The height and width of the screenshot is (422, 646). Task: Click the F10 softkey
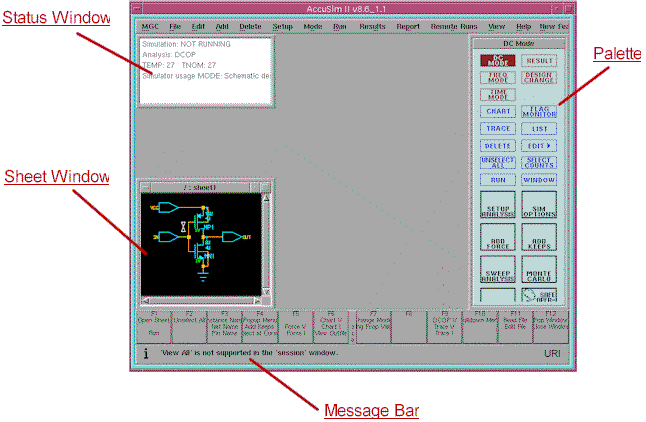(480, 326)
